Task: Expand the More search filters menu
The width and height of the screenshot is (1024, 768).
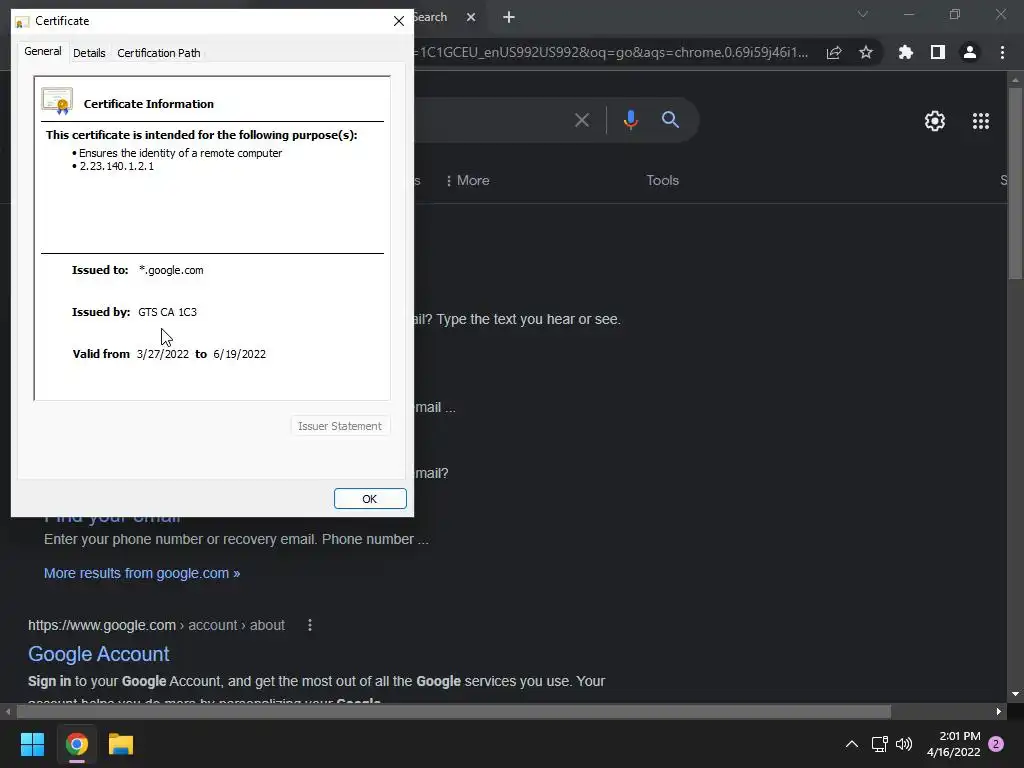Action: [x=468, y=180]
